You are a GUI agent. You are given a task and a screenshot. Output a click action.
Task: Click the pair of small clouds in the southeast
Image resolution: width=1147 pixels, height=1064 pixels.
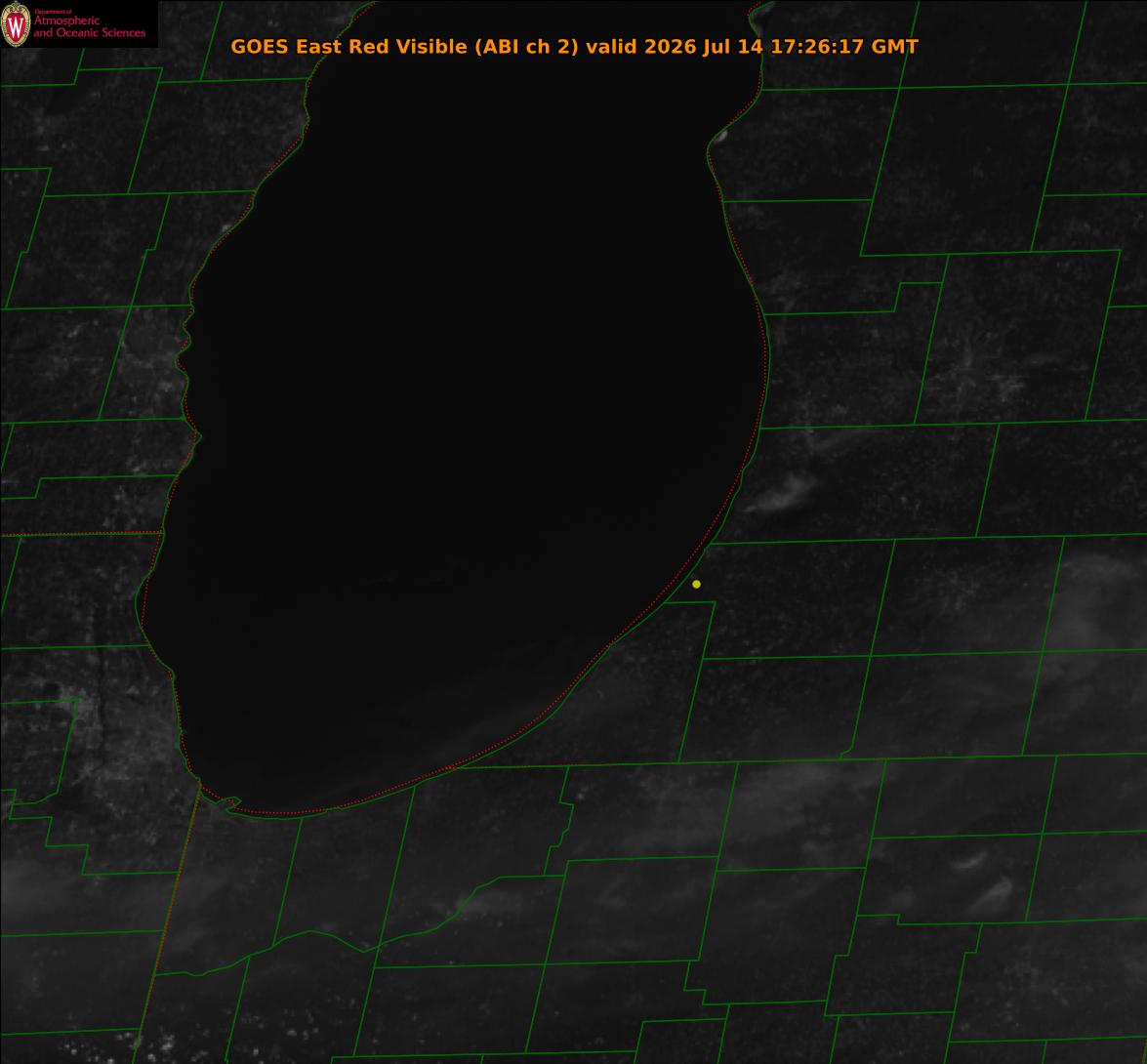click(984, 876)
